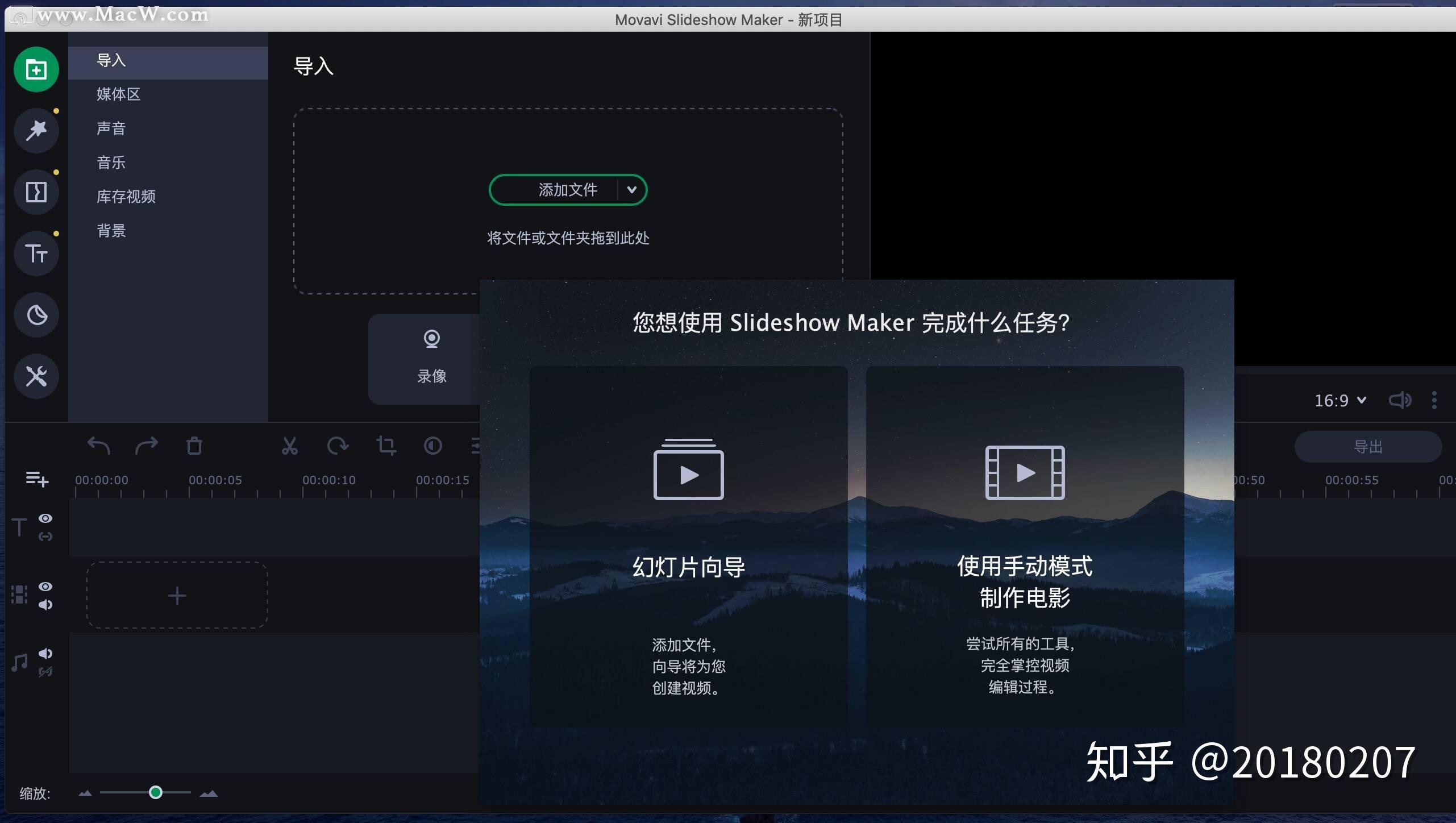Viewport: 1456px width, 823px height.
Task: Toggle audio track link icon
Action: [x=45, y=672]
